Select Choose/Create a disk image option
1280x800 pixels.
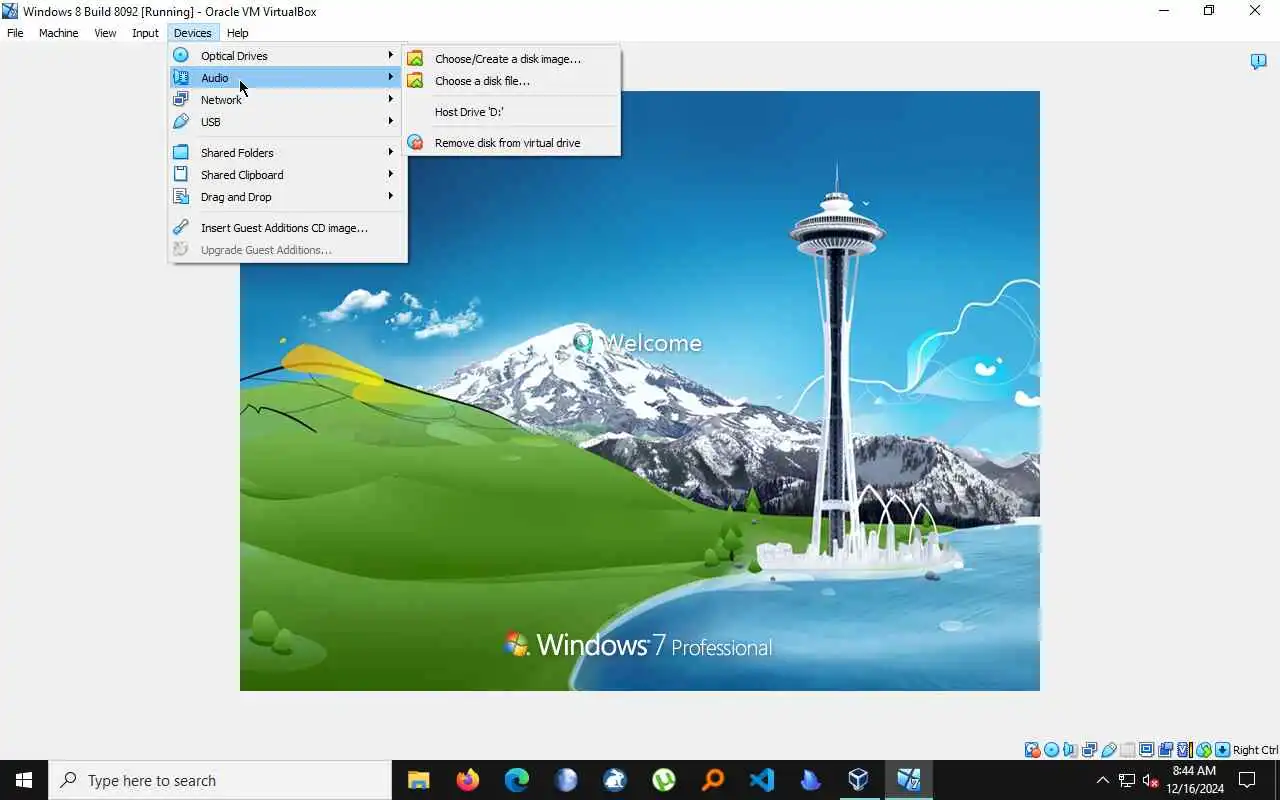point(511,59)
